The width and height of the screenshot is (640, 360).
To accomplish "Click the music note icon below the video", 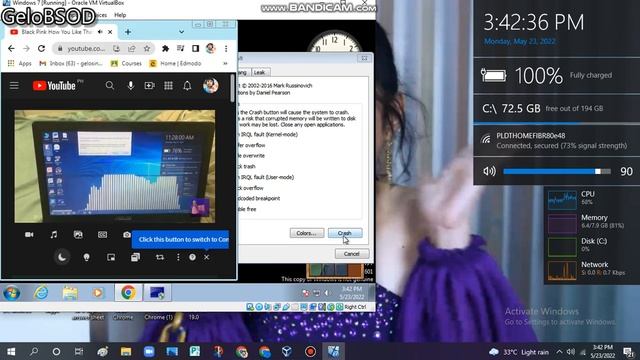I will (x=53, y=235).
